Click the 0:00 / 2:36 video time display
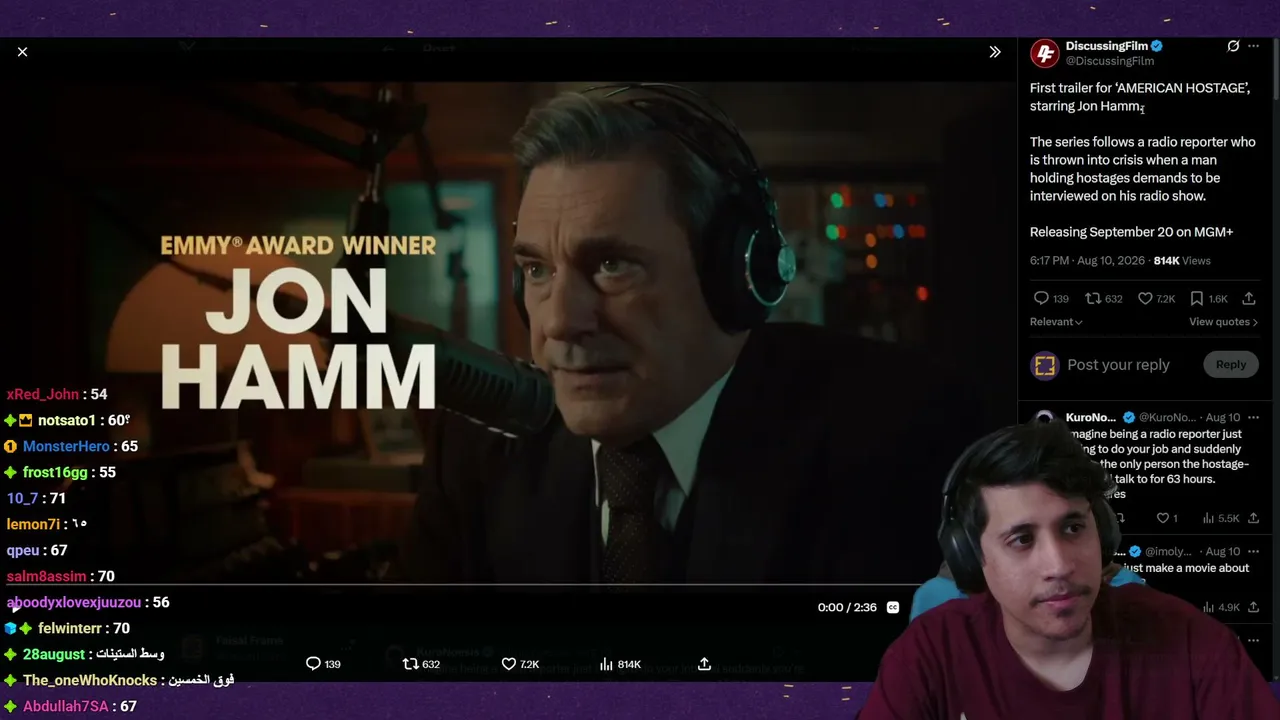The image size is (1280, 720). (847, 607)
